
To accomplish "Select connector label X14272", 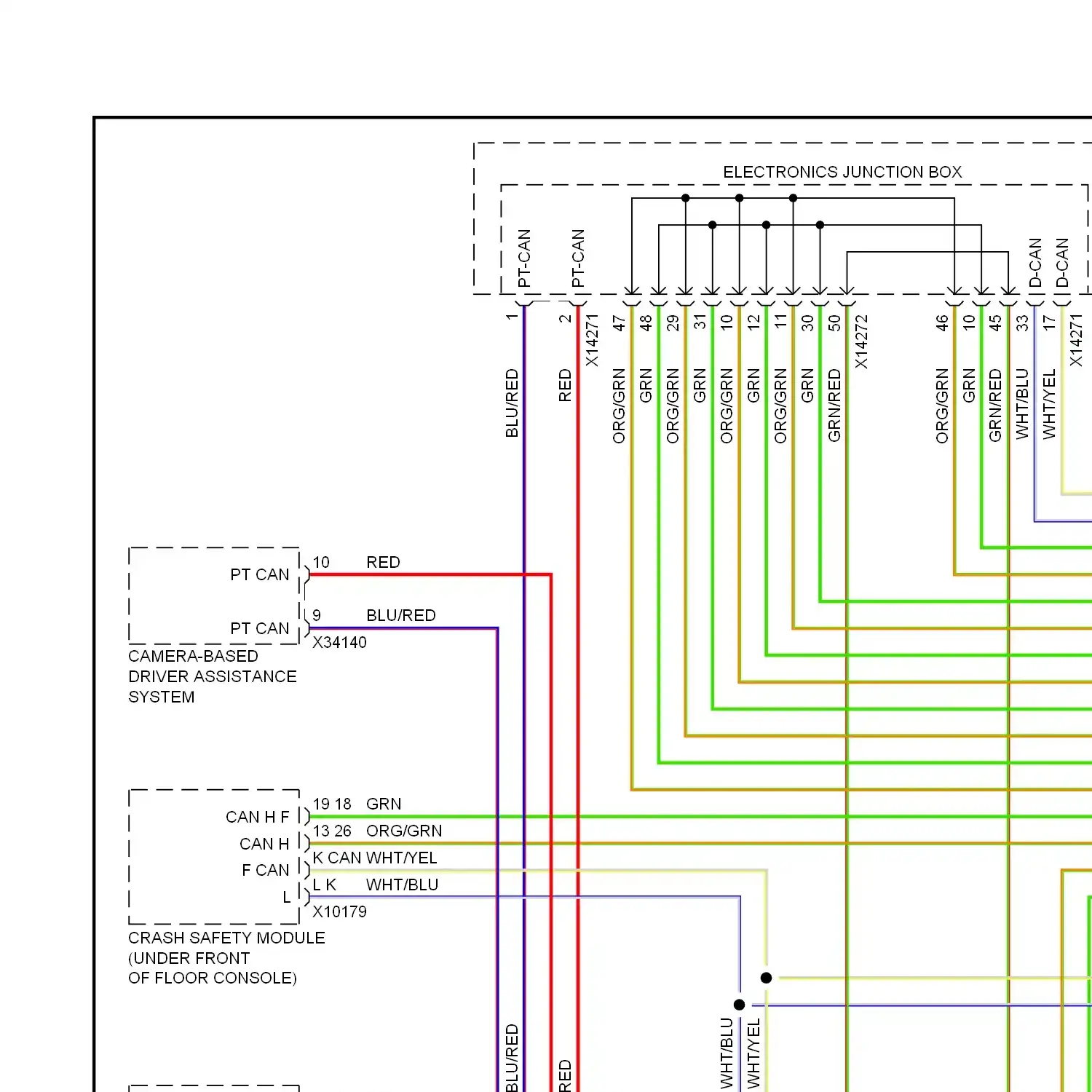I will (861, 341).
